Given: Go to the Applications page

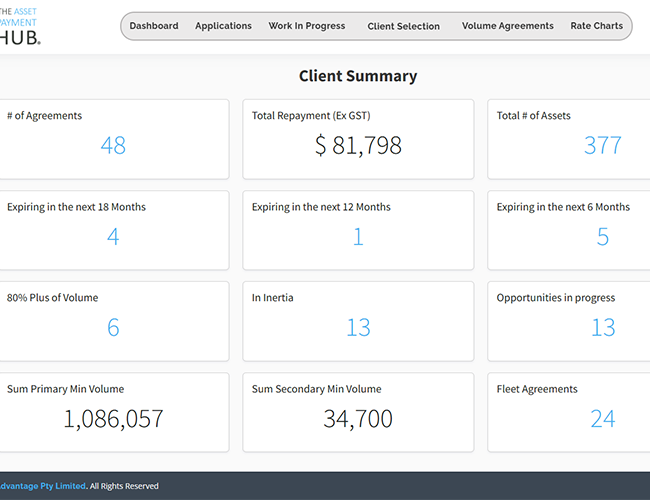Looking at the screenshot, I should click(x=223, y=26).
